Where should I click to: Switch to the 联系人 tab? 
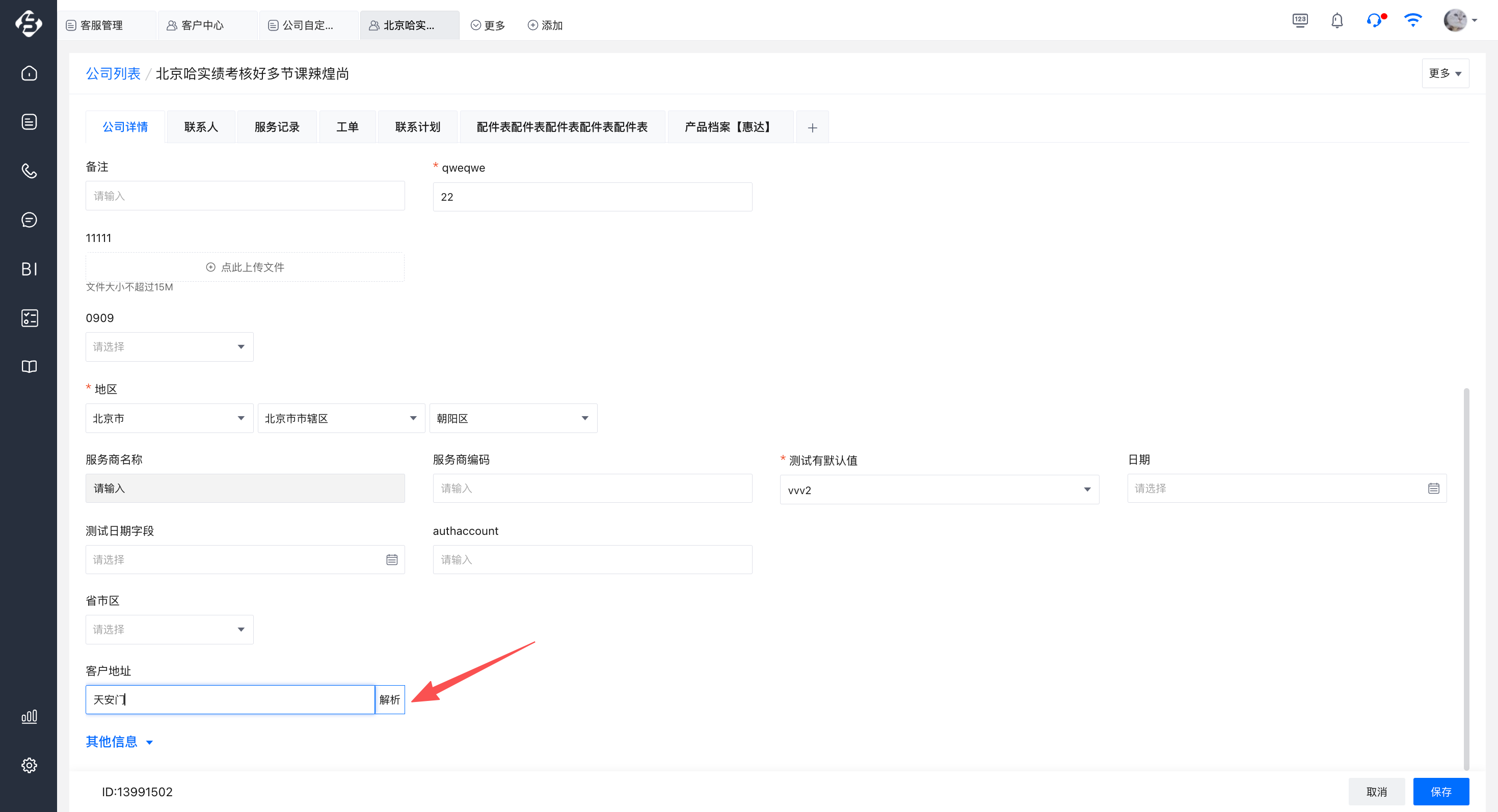(x=201, y=127)
